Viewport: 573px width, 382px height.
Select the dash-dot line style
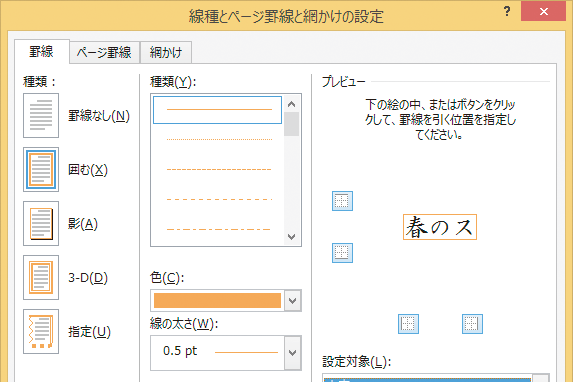pos(218,229)
